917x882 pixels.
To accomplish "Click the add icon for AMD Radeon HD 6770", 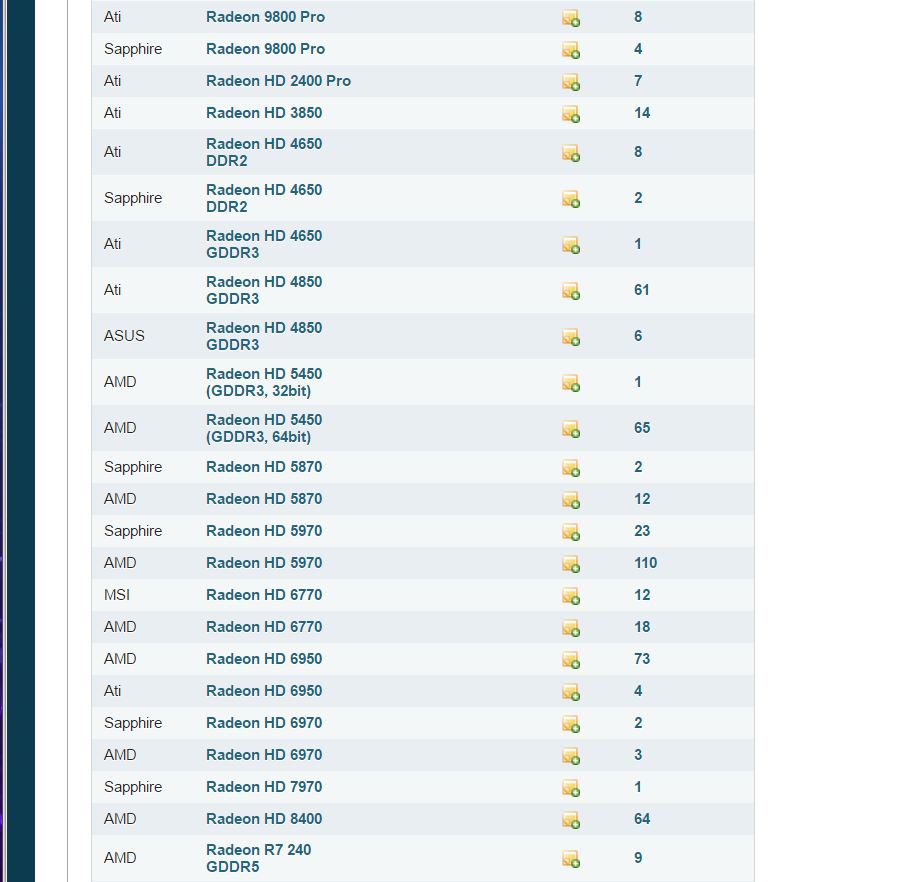I will 571,628.
